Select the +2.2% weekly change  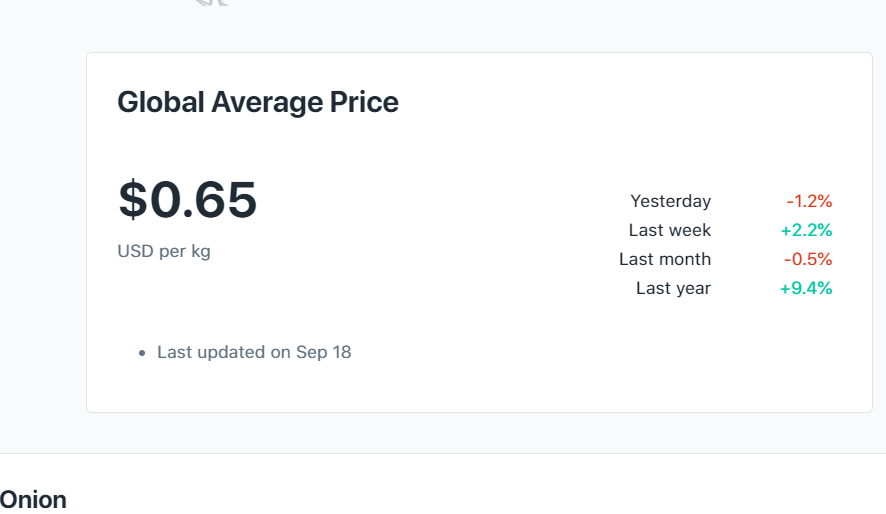tap(806, 230)
